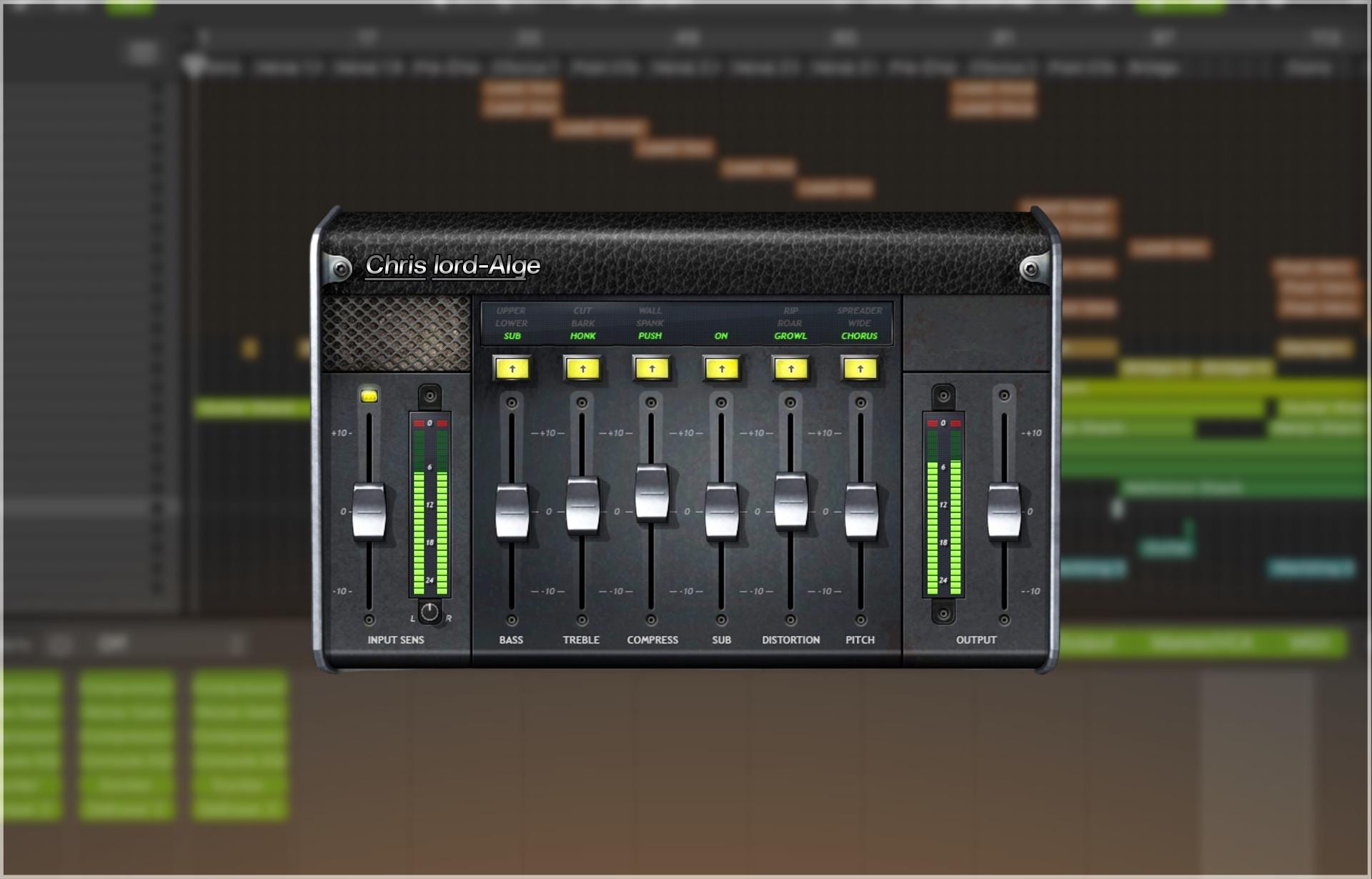Click the OUTPUT label below fader
The width and height of the screenshot is (1372, 879).
pyautogui.click(x=976, y=640)
